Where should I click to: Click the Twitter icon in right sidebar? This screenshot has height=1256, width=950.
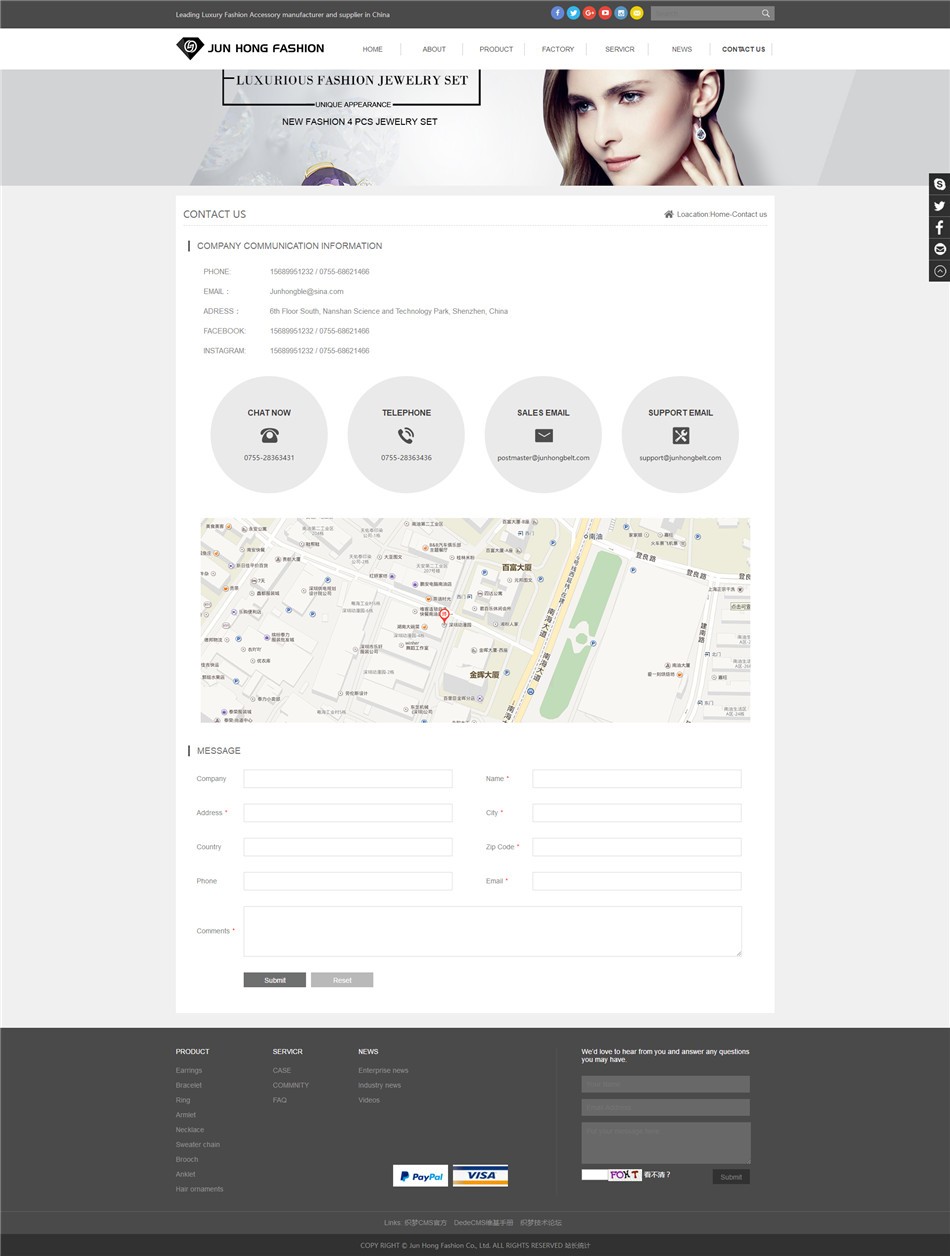tap(939, 206)
